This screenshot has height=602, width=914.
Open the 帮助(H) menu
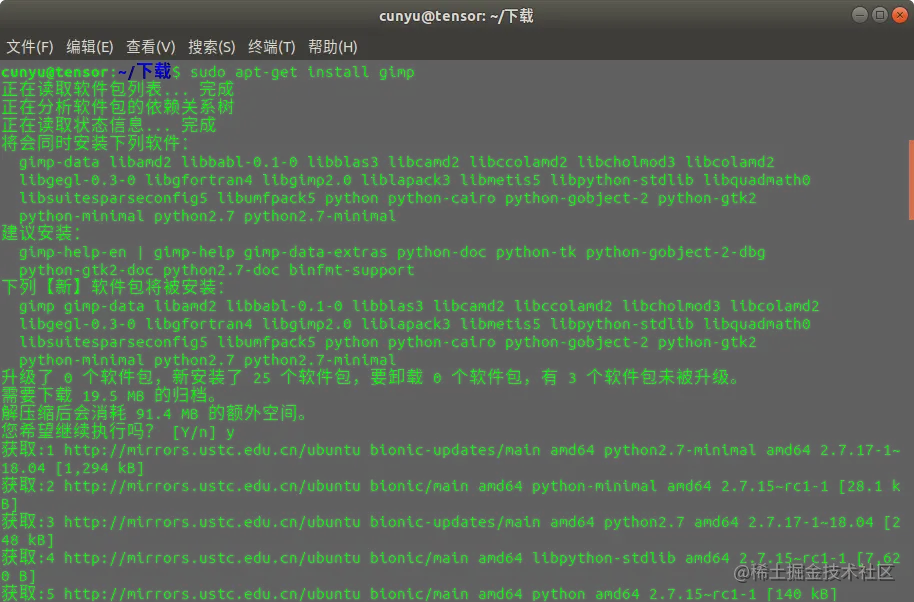332,47
